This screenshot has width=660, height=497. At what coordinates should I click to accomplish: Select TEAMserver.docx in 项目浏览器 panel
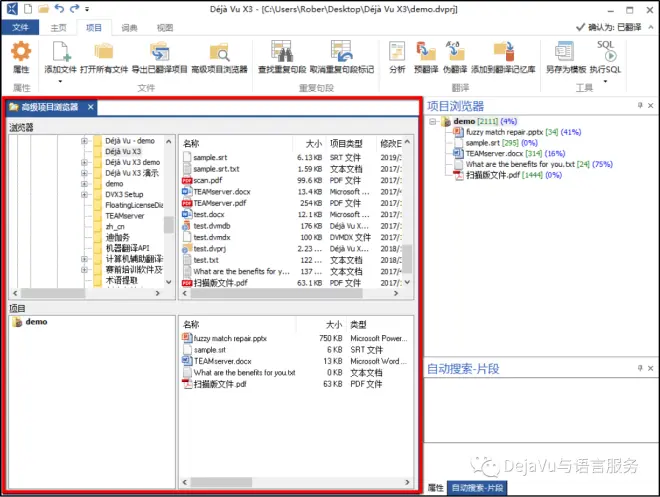(x=494, y=154)
